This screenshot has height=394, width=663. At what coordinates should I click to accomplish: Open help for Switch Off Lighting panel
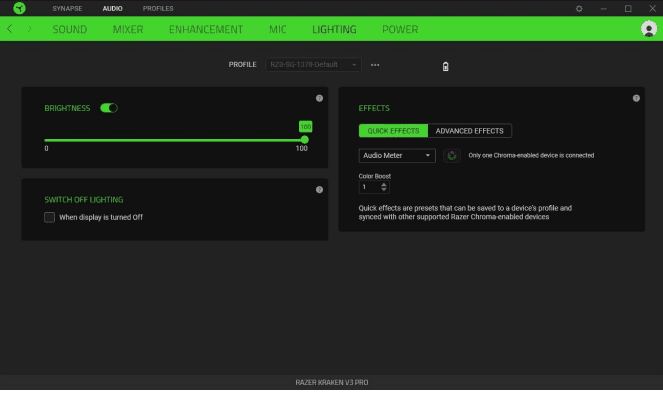319,190
